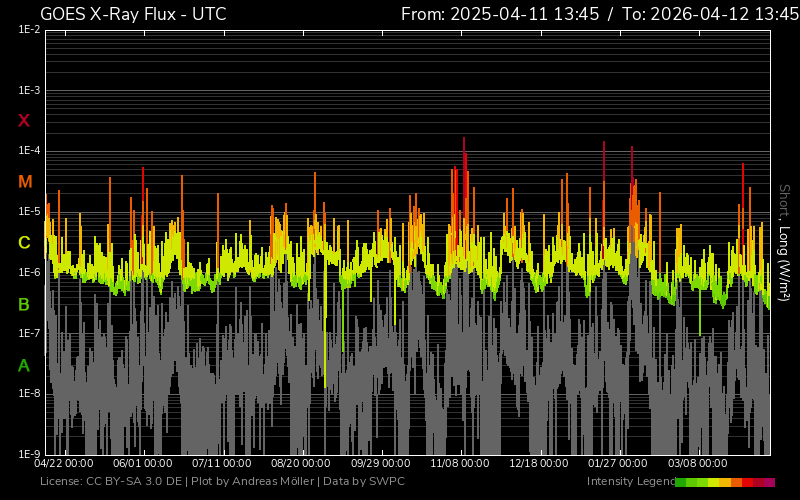Click the red X flare class label
The width and height of the screenshot is (800, 500).
pos(24,121)
